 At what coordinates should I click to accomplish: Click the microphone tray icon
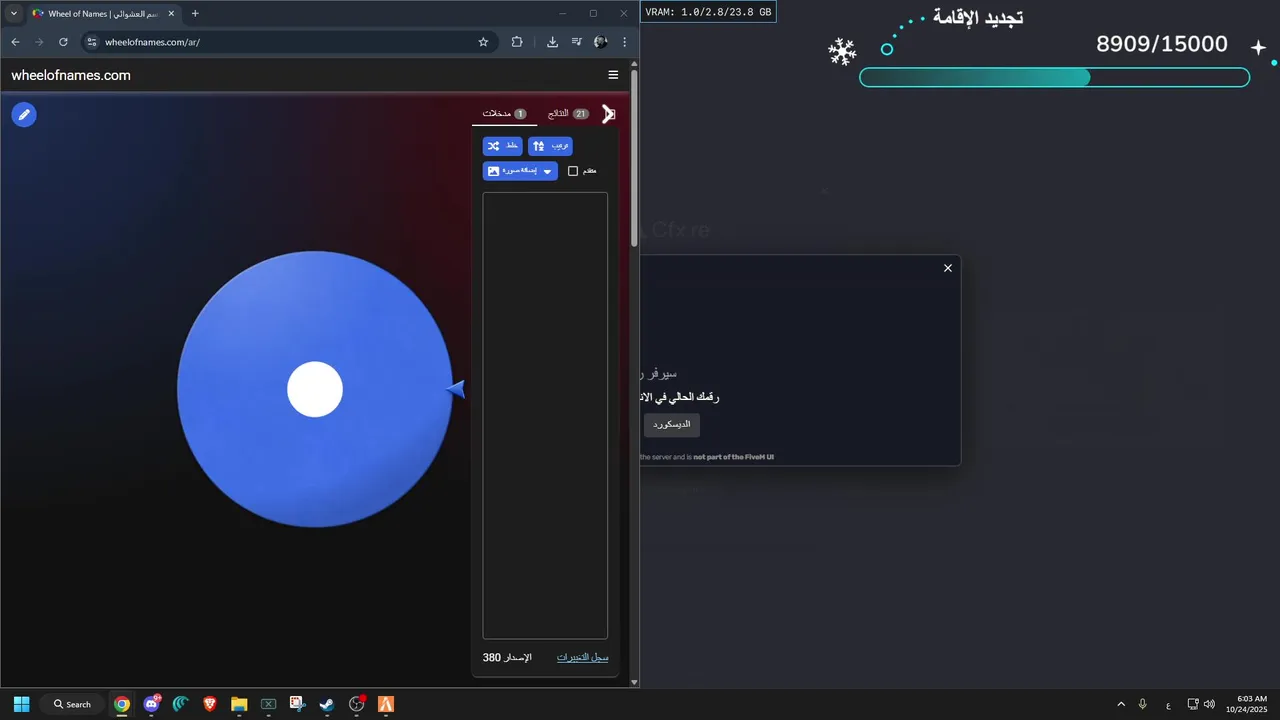1143,704
